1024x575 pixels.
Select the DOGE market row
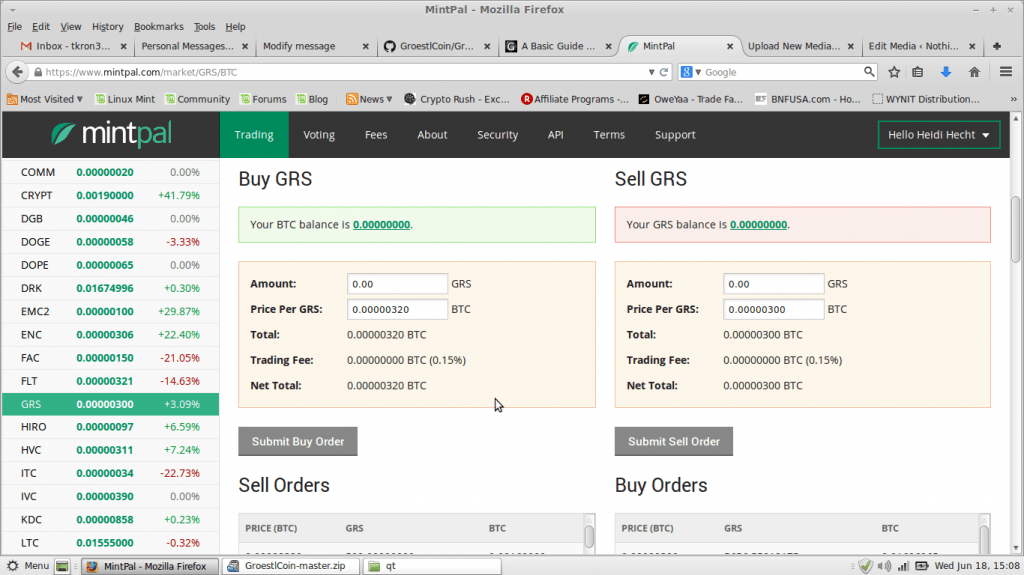(110, 242)
